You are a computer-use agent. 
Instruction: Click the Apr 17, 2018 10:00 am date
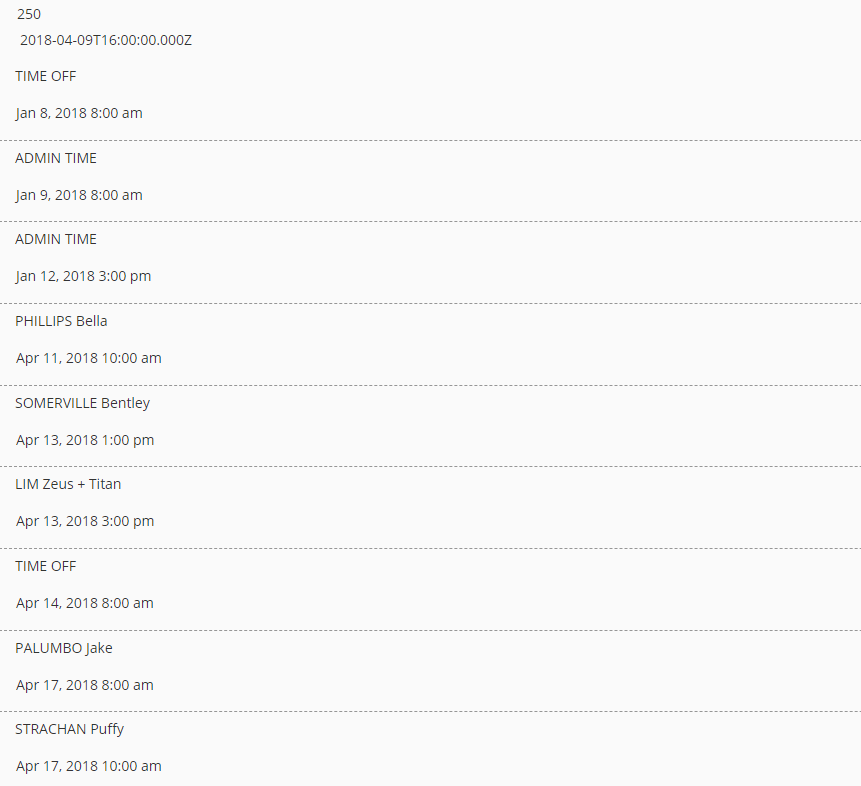coord(89,766)
